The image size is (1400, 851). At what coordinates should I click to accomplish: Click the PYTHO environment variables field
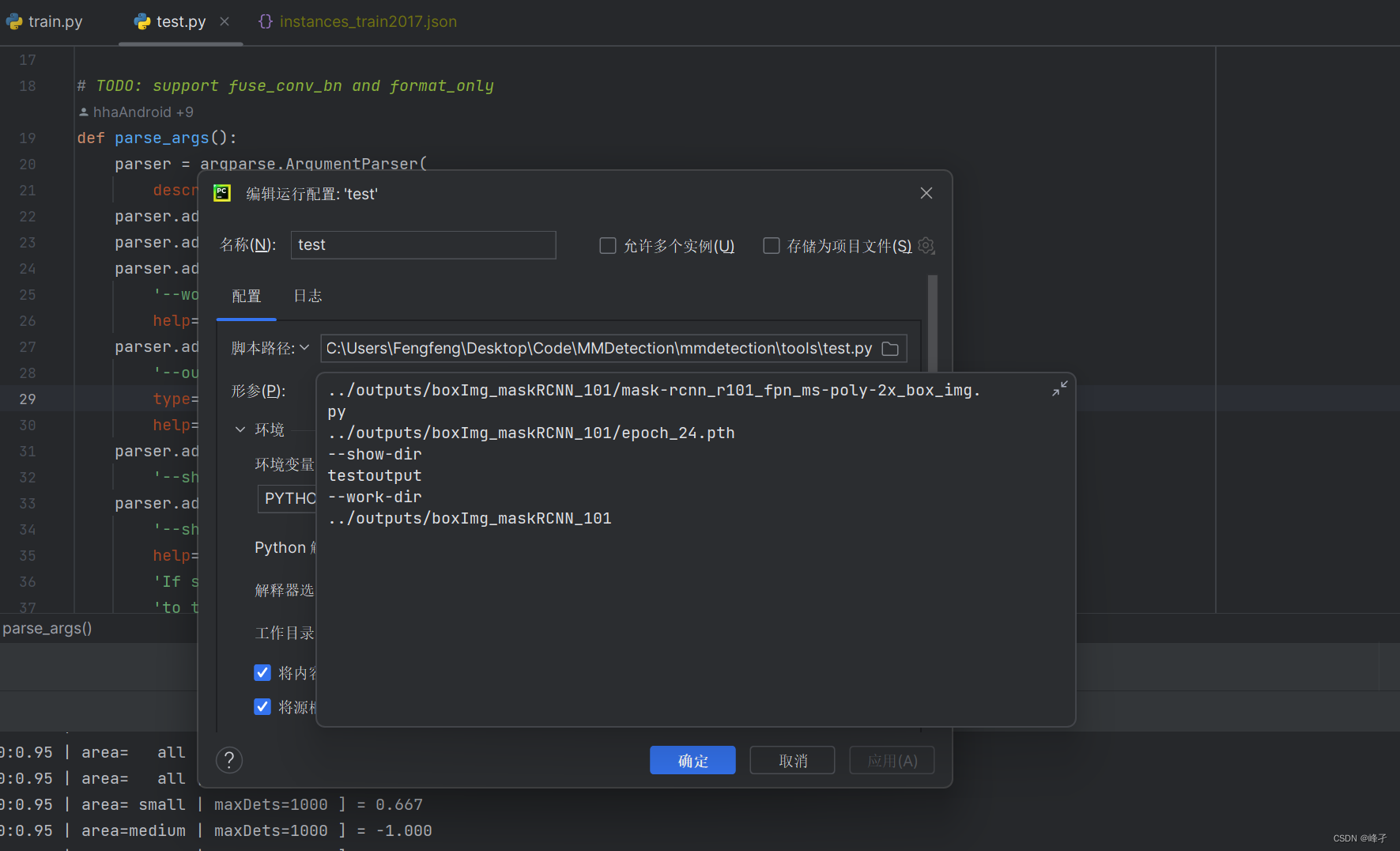[288, 498]
